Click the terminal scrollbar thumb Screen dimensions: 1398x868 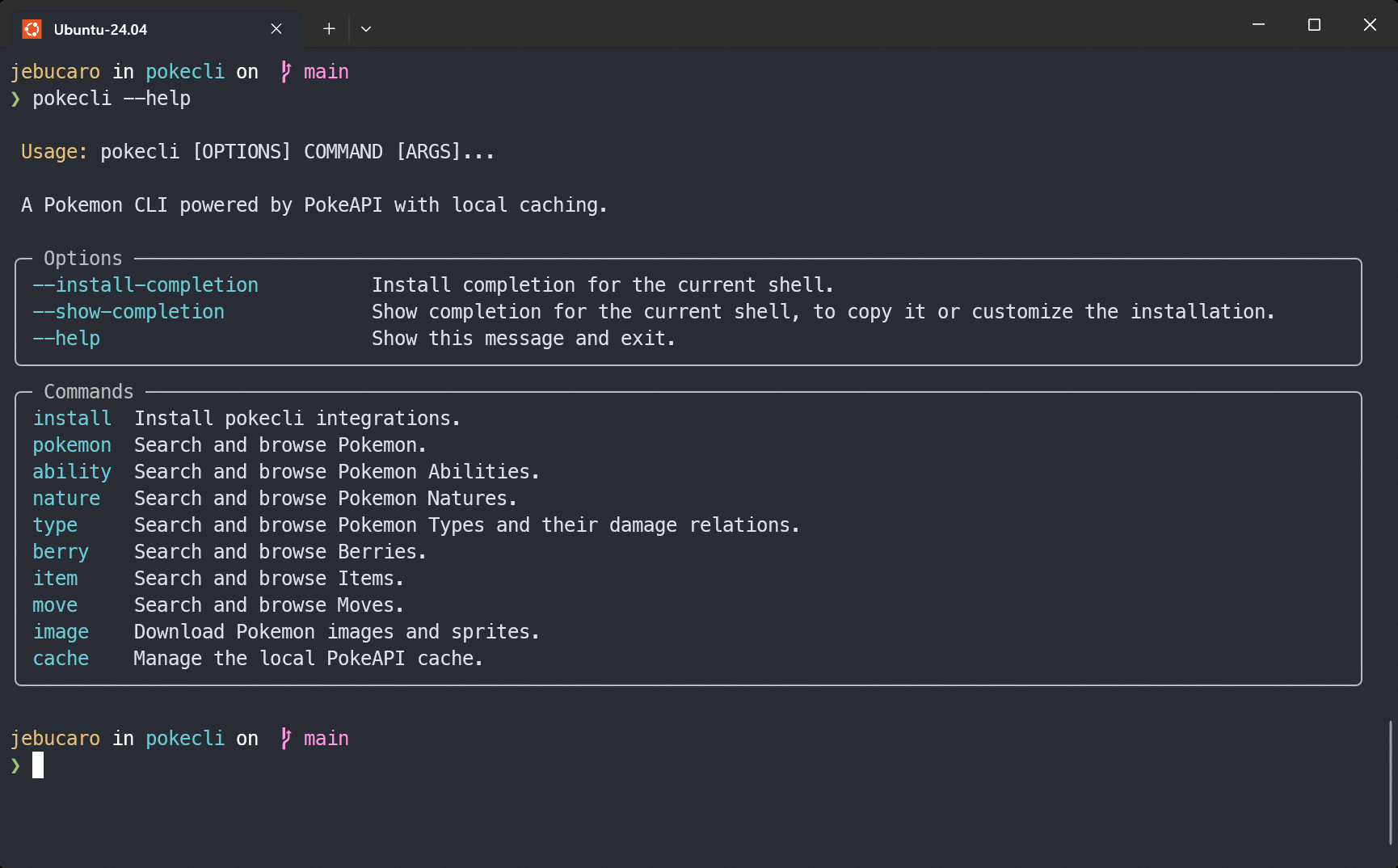[1390, 782]
